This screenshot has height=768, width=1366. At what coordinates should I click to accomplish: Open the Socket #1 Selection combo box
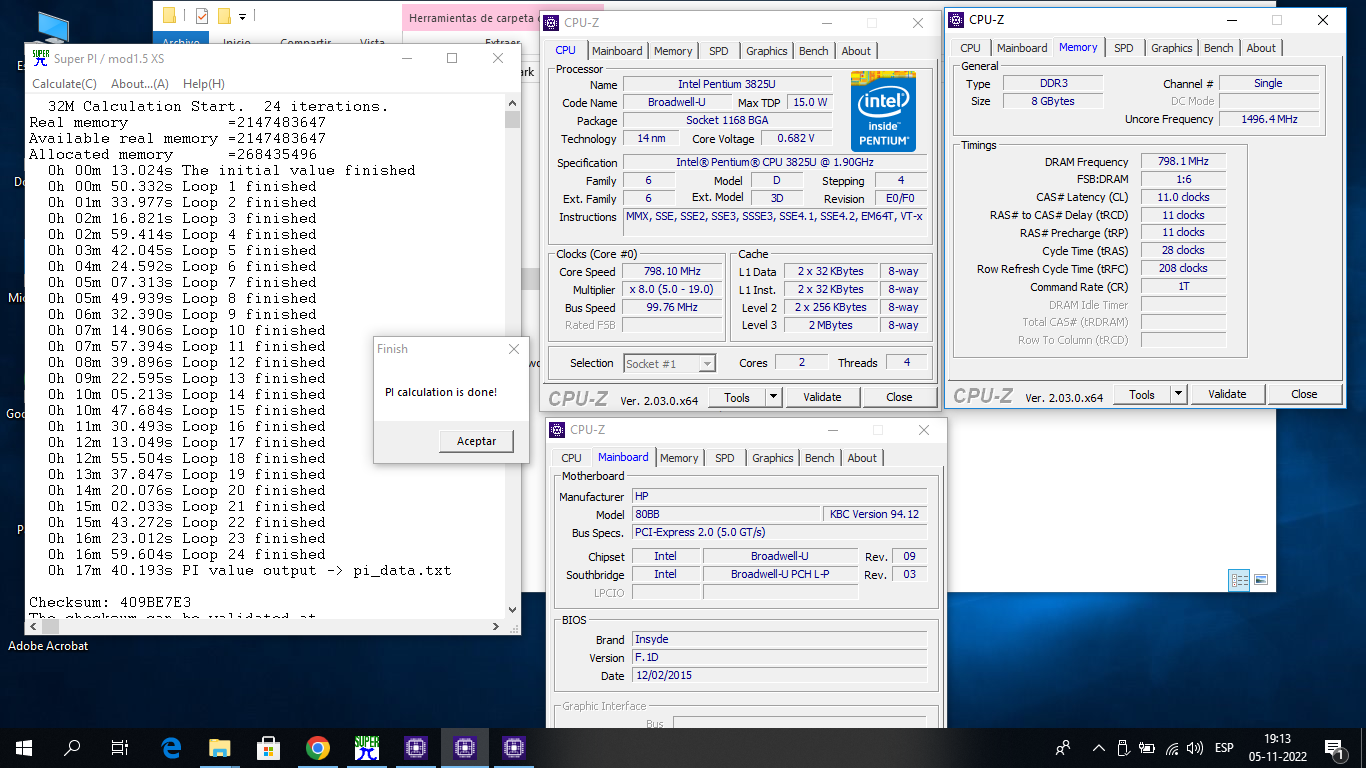[670, 364]
